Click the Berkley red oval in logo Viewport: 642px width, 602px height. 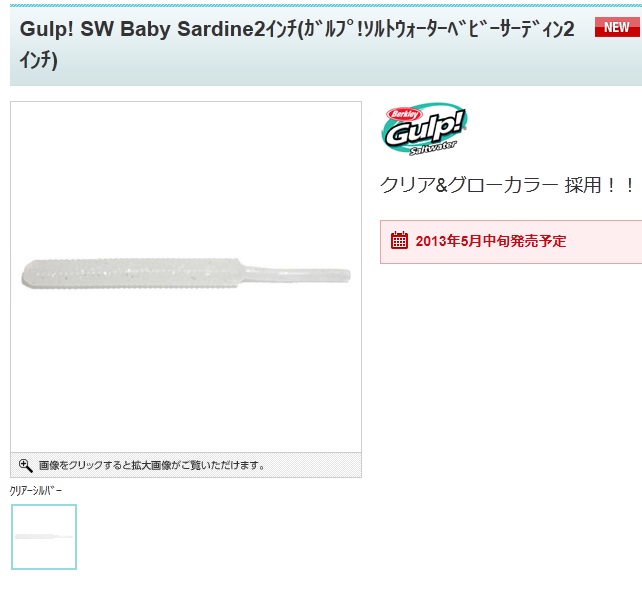(404, 114)
